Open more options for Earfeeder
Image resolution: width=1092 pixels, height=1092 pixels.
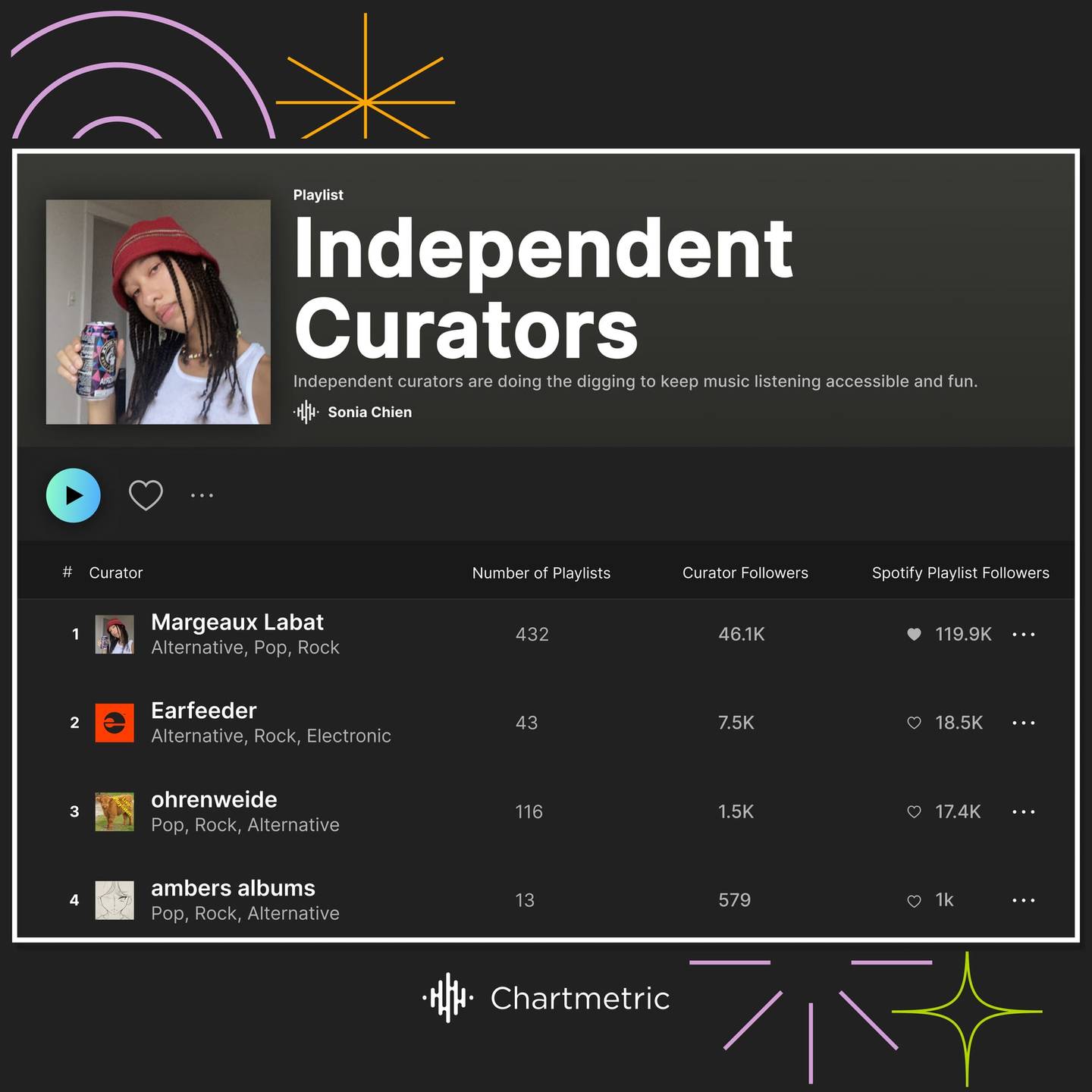coord(1024,723)
